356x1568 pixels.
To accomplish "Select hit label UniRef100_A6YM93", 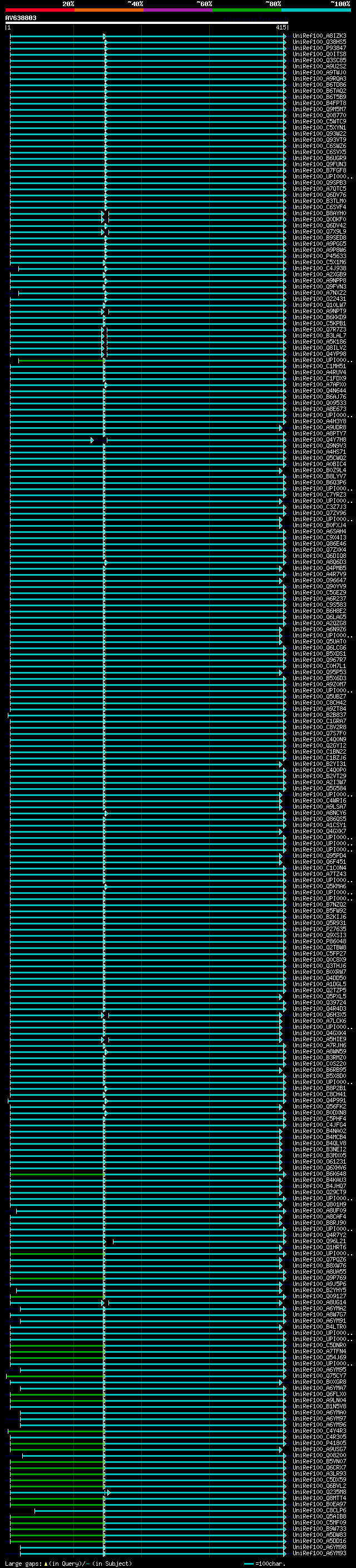I will click(x=319, y=1553).
